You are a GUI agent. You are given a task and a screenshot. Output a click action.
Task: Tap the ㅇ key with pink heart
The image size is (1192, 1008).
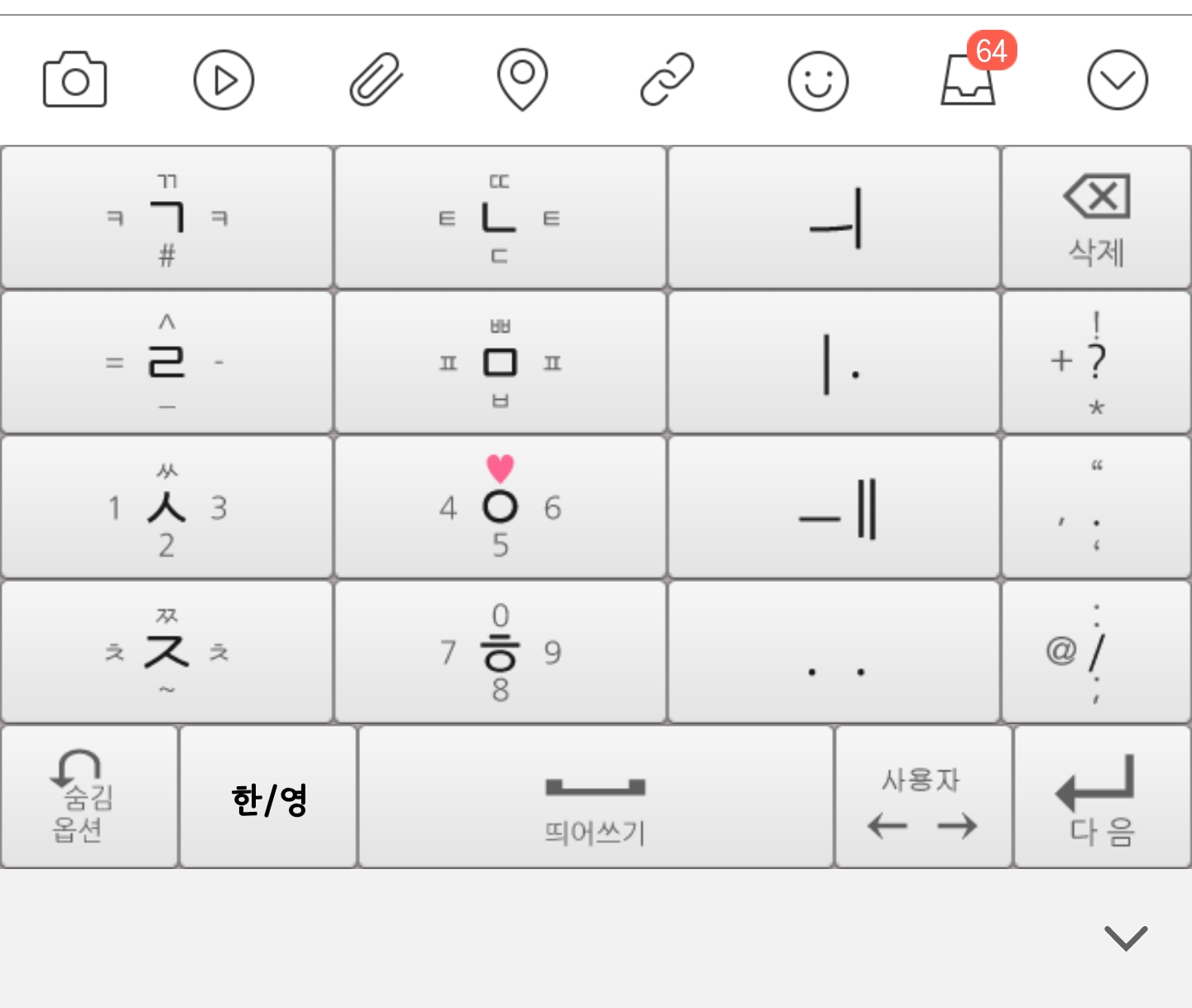point(500,507)
